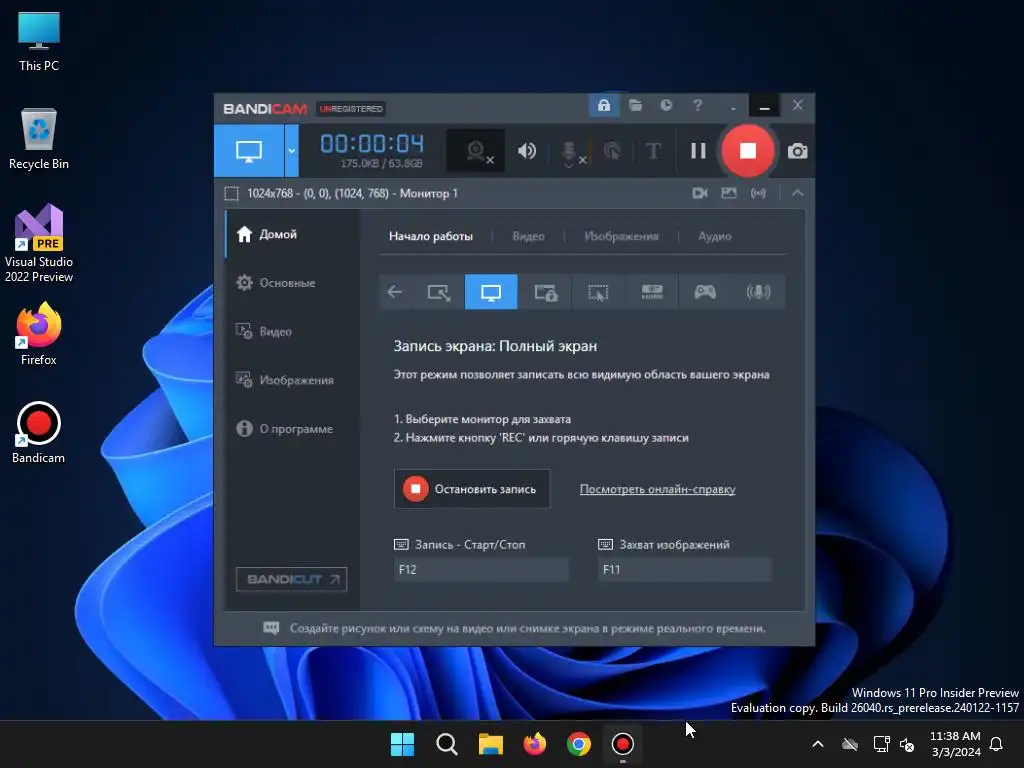Open Bandicam desktop shortcut
This screenshot has height=768, width=1024.
pyautogui.click(x=39, y=432)
